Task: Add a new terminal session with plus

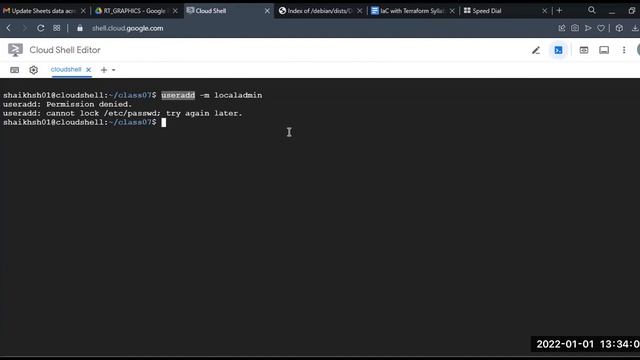Action: coord(104,70)
